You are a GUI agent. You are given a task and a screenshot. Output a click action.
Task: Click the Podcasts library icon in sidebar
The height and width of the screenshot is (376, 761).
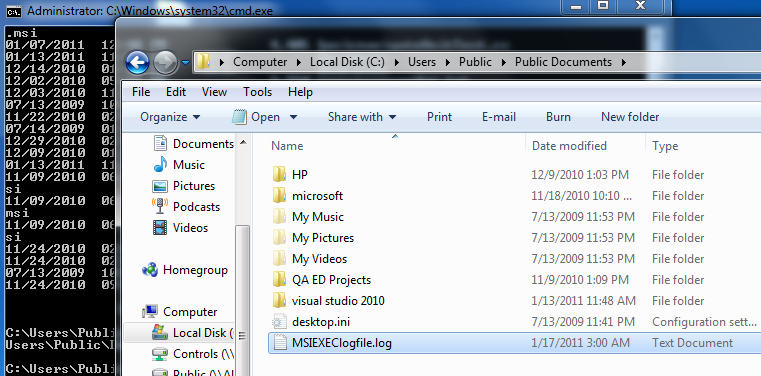click(x=160, y=206)
